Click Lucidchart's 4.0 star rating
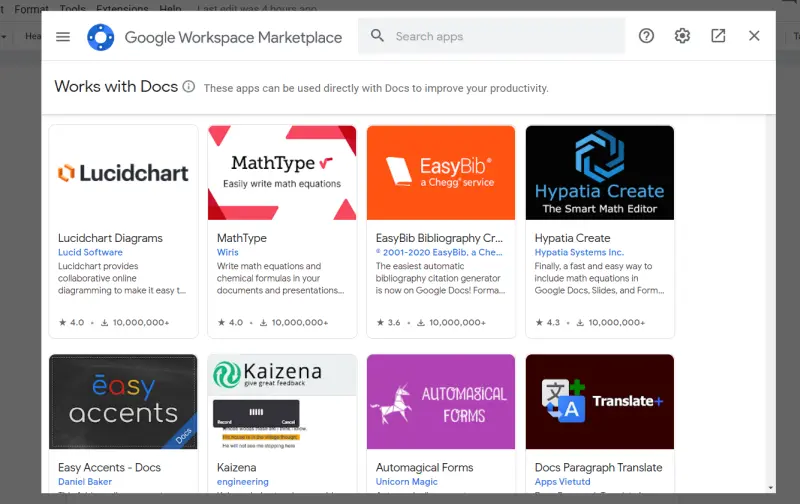800x504 pixels. click(71, 322)
